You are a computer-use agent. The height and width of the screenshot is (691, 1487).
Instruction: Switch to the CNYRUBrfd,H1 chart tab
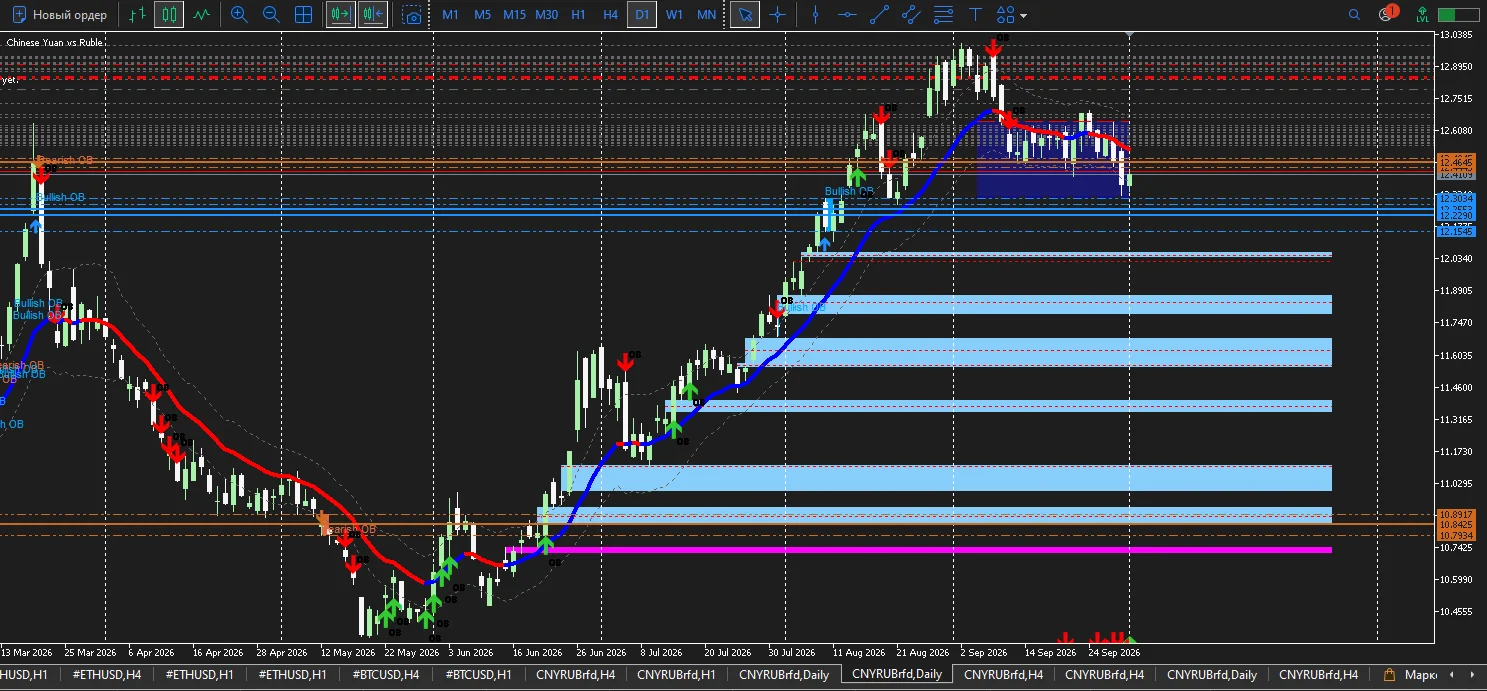click(x=676, y=674)
